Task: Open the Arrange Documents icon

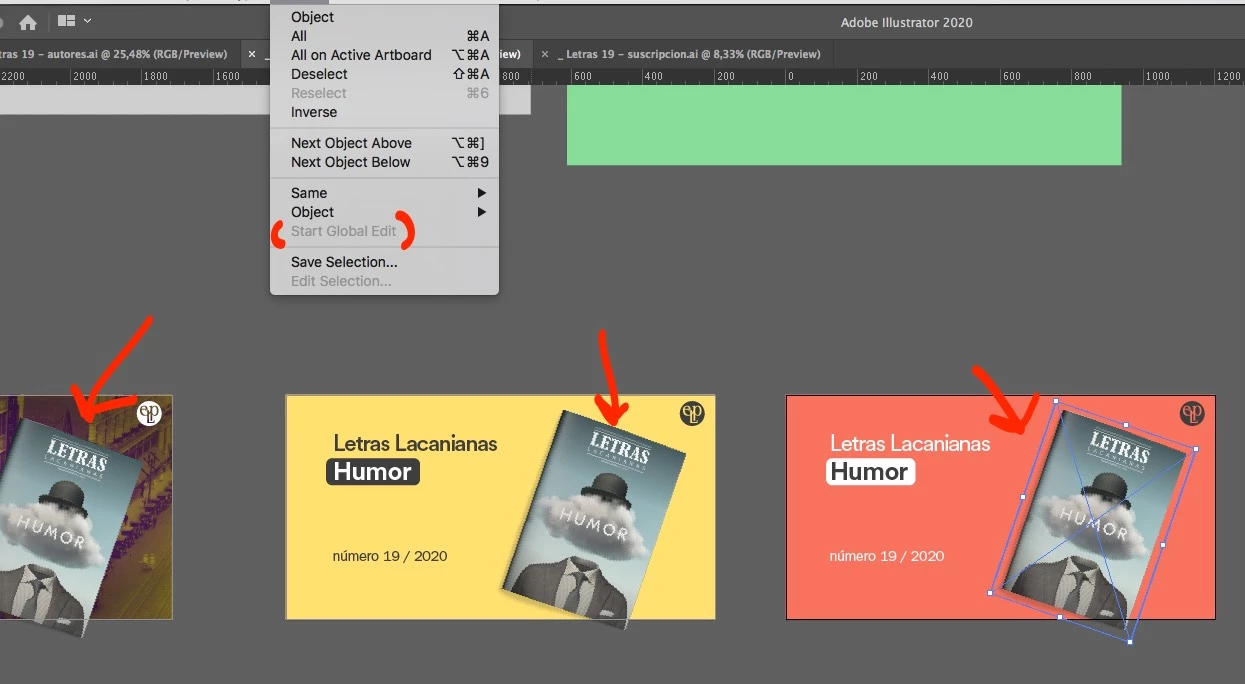Action: click(67, 21)
